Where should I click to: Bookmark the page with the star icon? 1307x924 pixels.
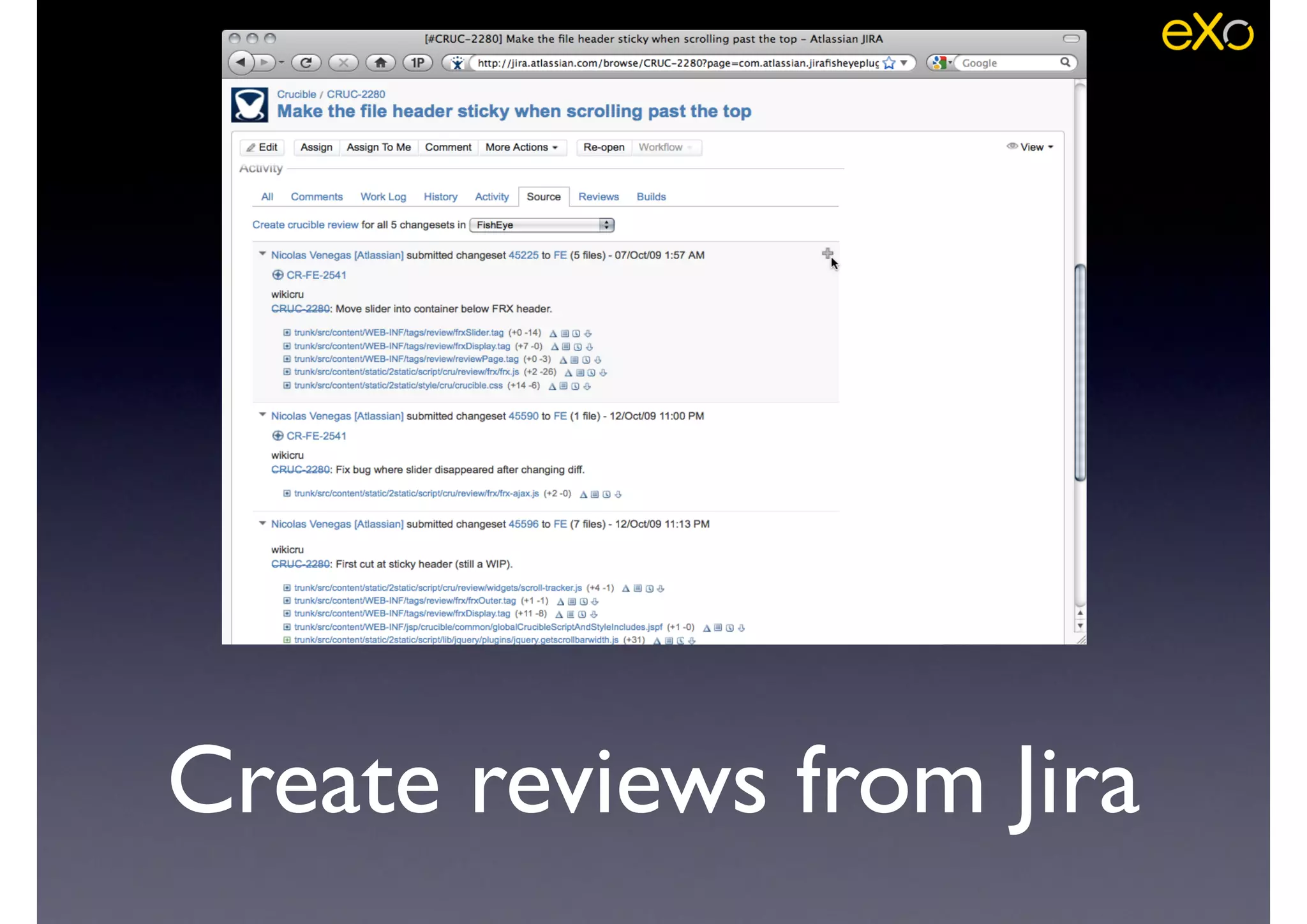point(889,63)
